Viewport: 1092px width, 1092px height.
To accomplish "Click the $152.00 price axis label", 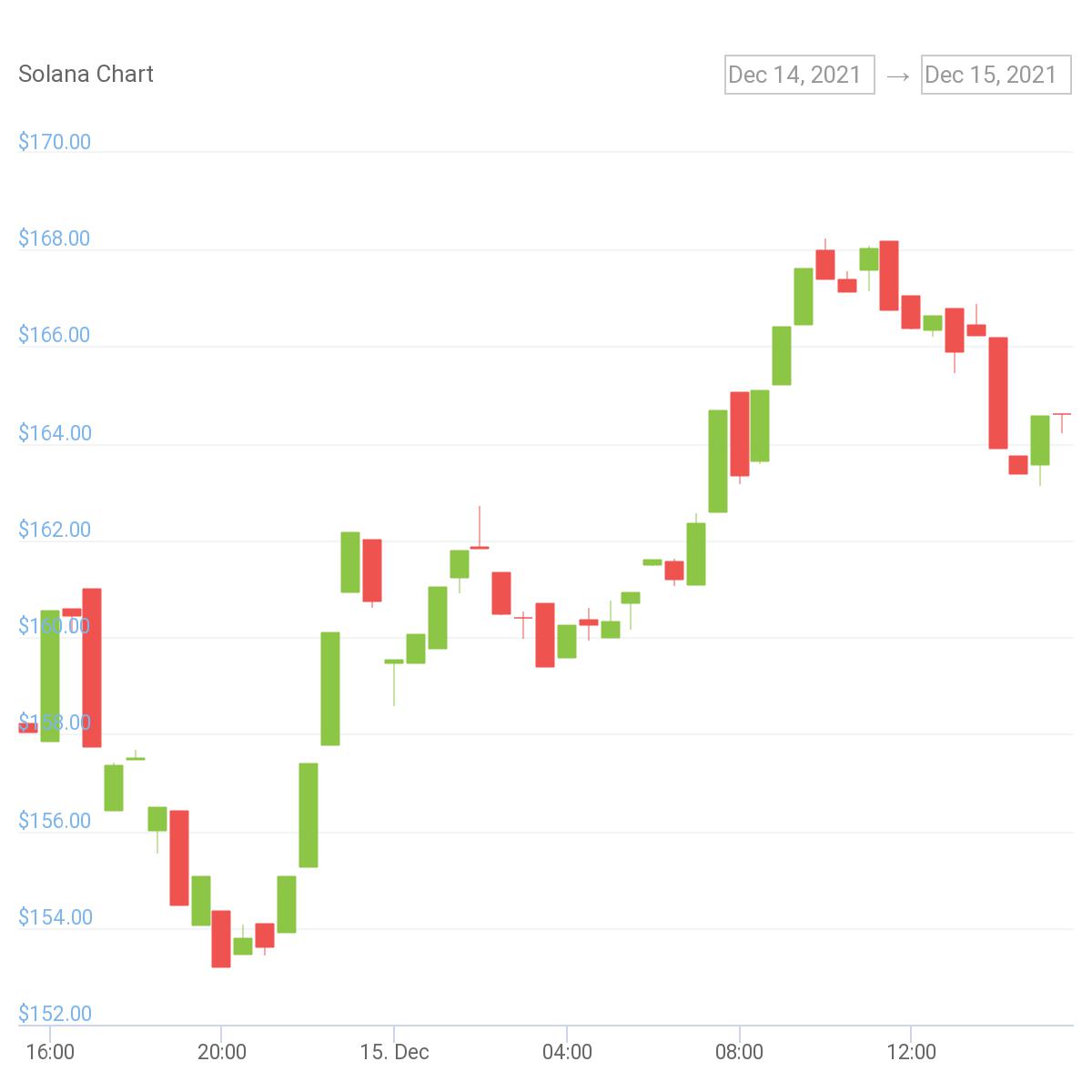I will (55, 1014).
